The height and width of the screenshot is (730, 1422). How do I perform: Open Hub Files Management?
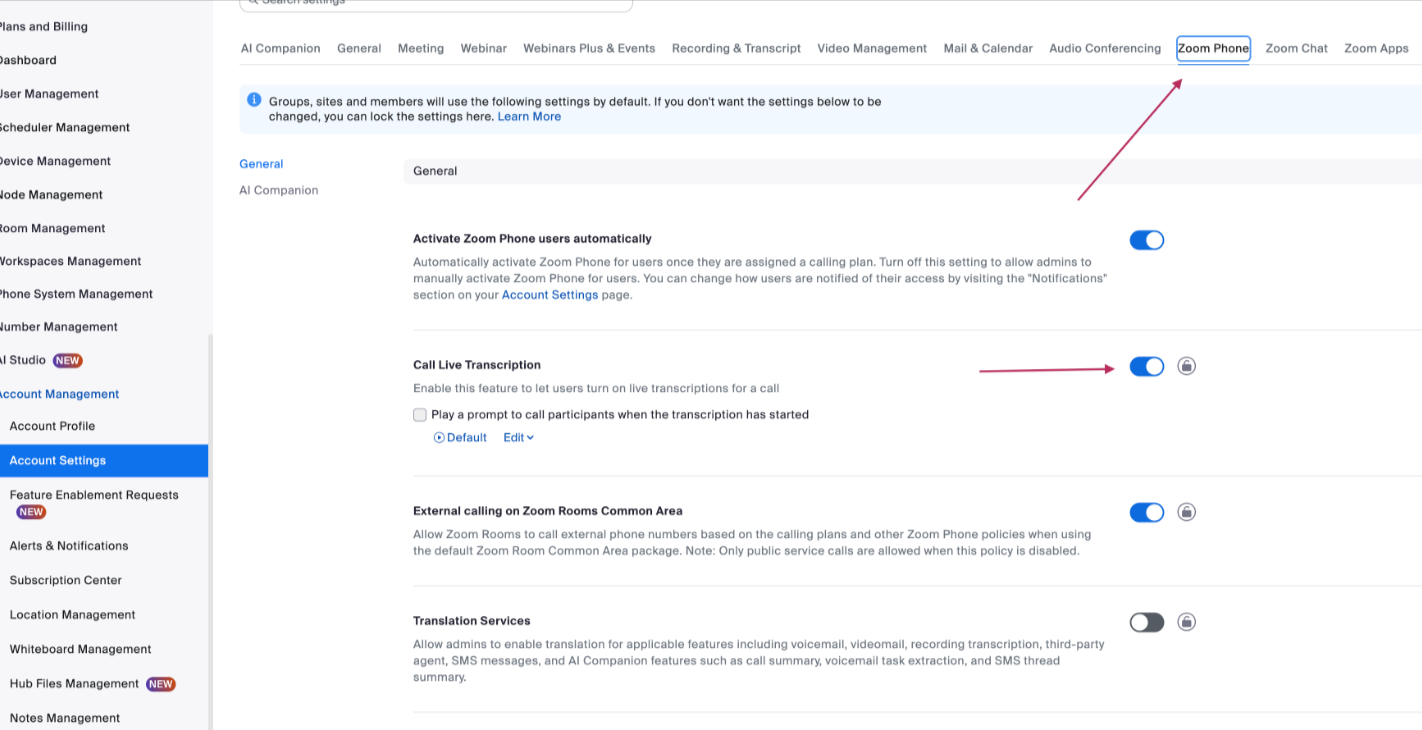click(74, 684)
